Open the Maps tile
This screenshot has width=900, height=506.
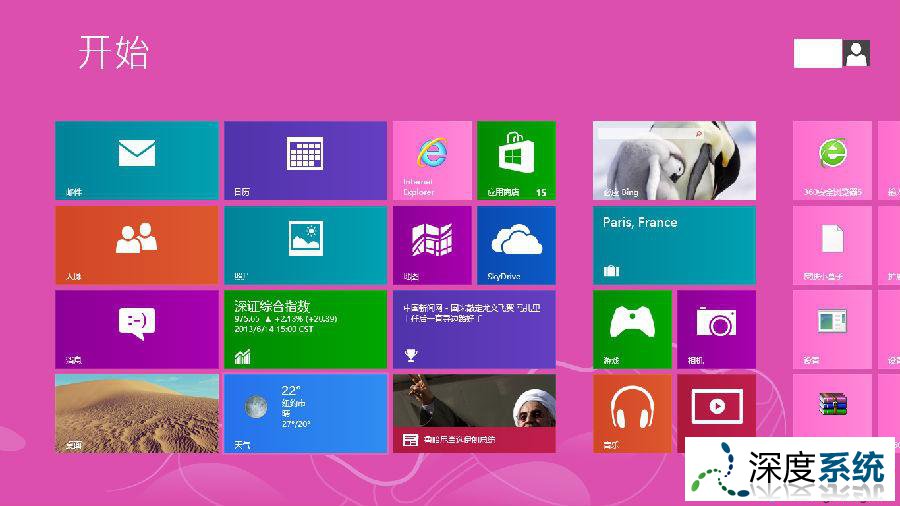(432, 245)
